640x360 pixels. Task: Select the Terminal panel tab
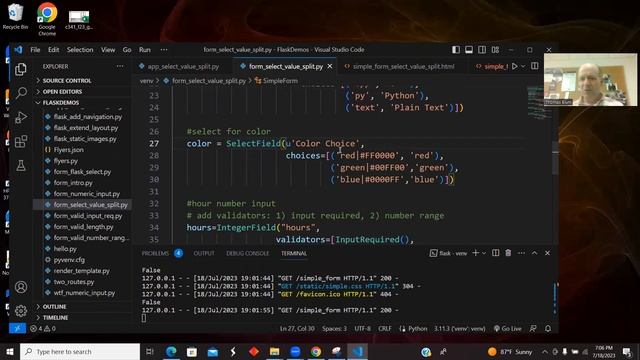(x=294, y=253)
